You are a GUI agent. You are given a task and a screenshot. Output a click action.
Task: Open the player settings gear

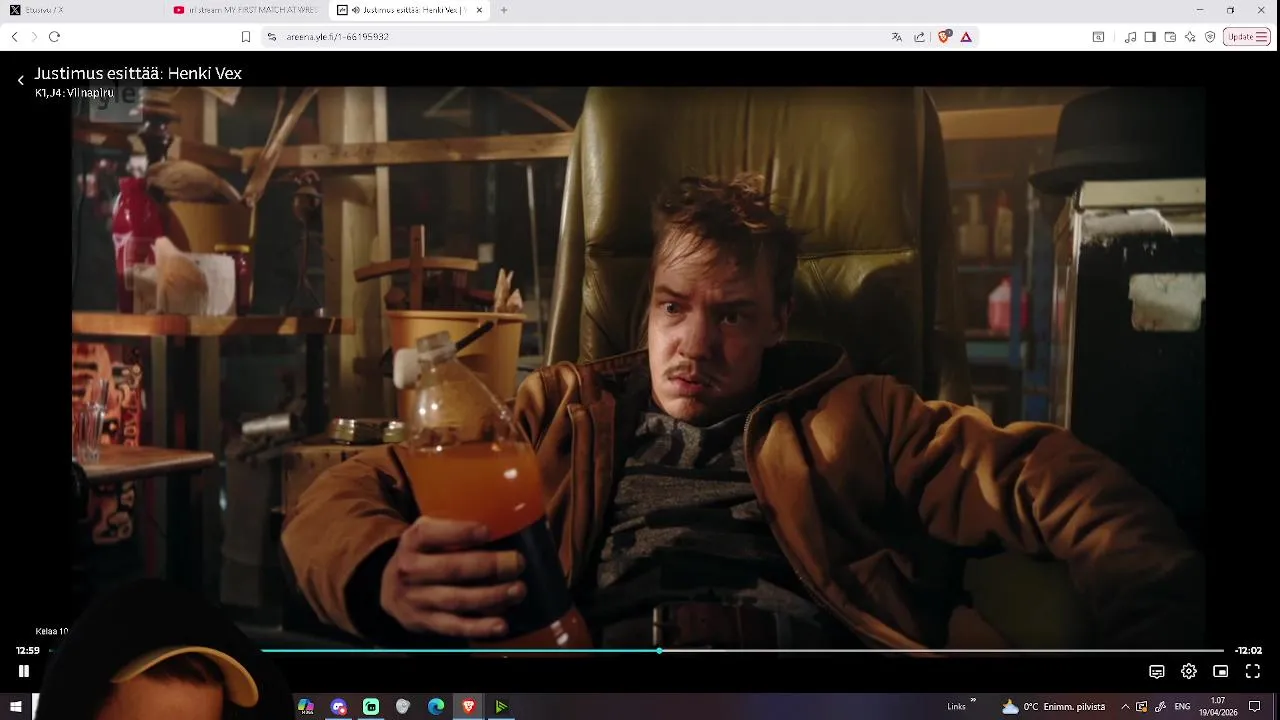1188,672
